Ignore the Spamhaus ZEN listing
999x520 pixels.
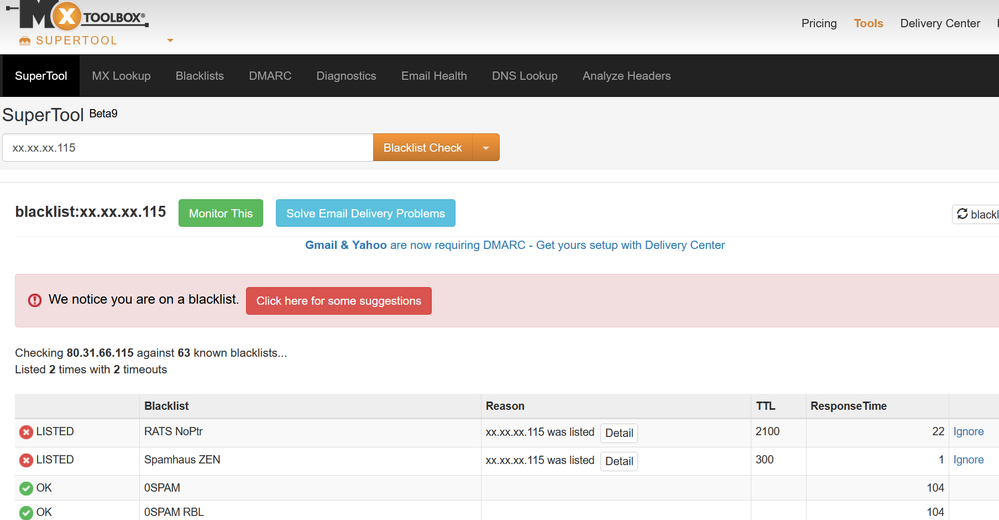pyautogui.click(x=968, y=460)
